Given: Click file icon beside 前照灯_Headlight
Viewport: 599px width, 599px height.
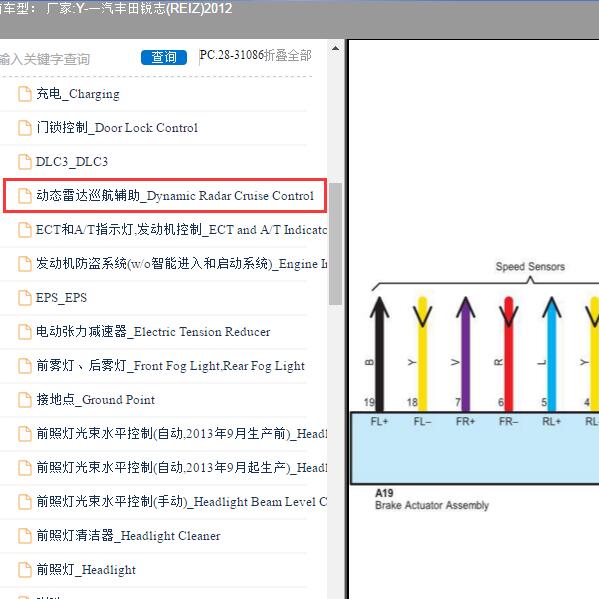Looking at the screenshot, I should coord(25,570).
